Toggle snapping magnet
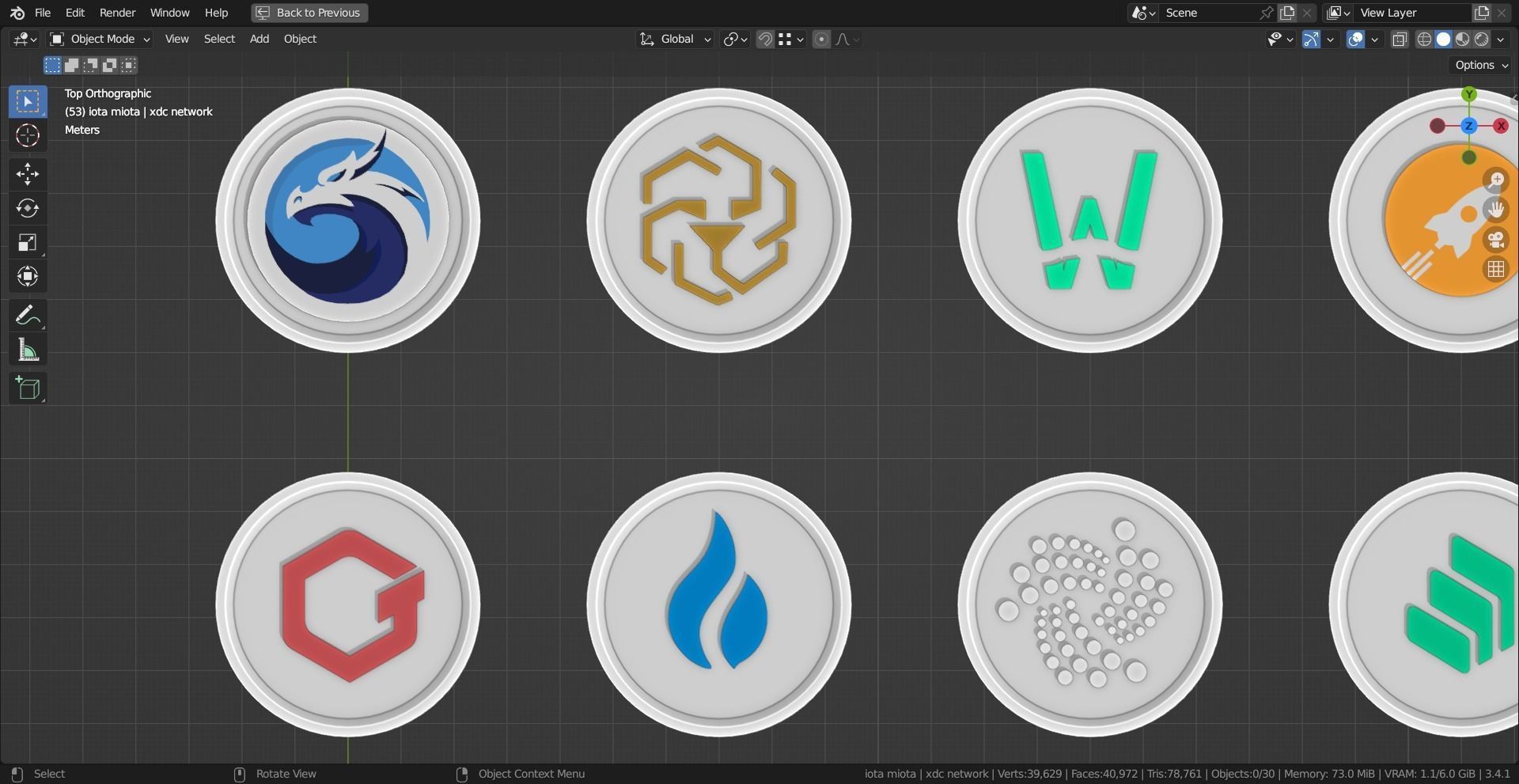Screen dimensions: 1519x784 click(x=765, y=39)
